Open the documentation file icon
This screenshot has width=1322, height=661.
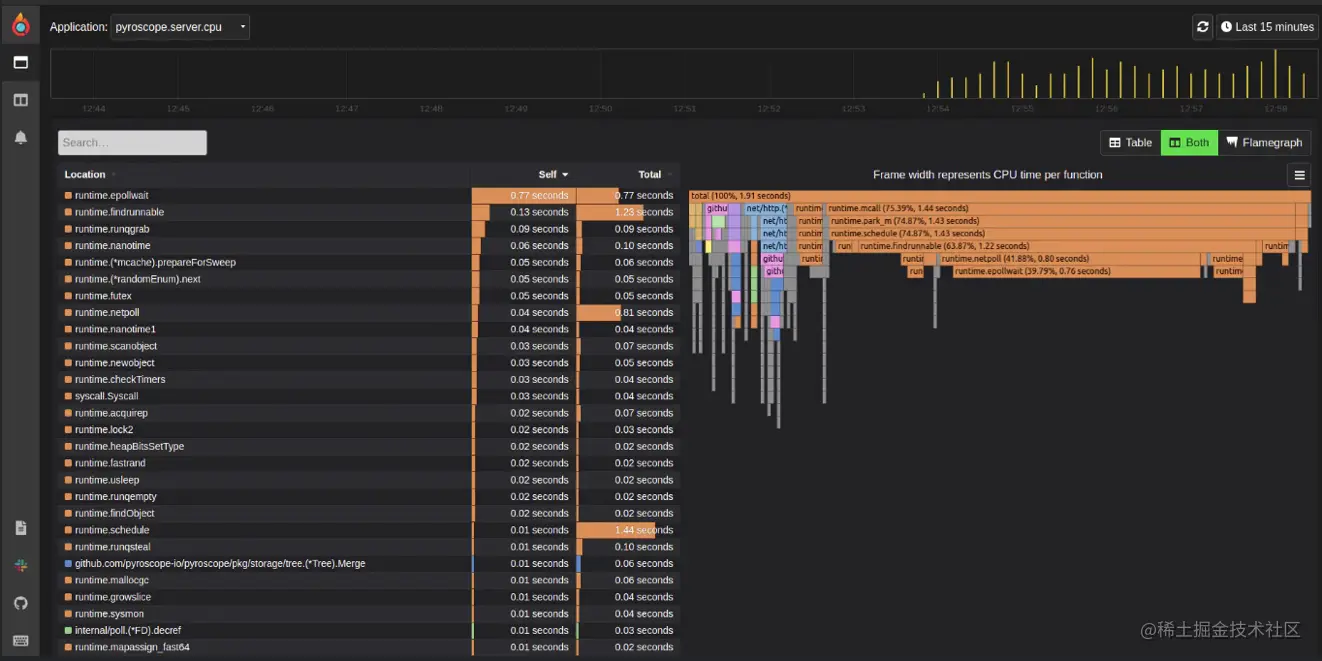coord(20,528)
